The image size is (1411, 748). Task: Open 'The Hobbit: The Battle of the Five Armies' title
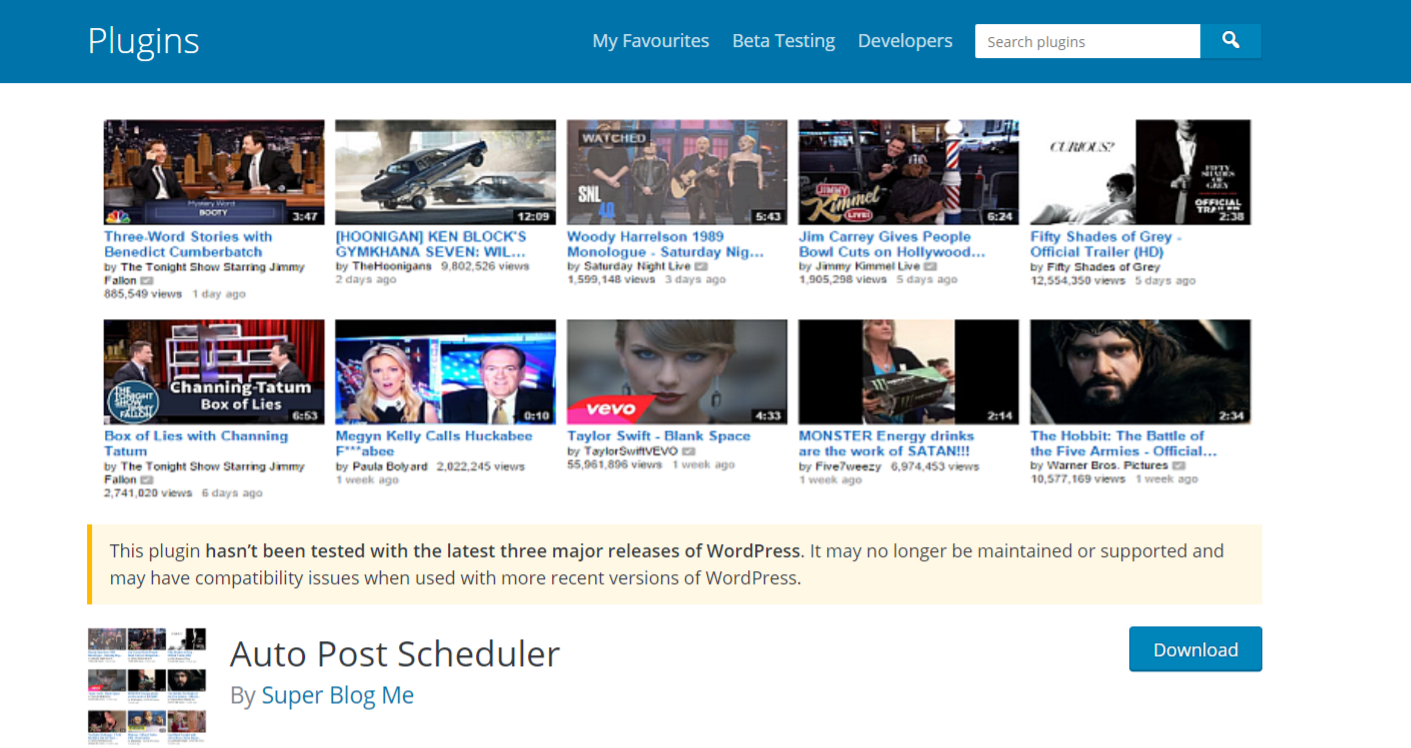(1124, 443)
